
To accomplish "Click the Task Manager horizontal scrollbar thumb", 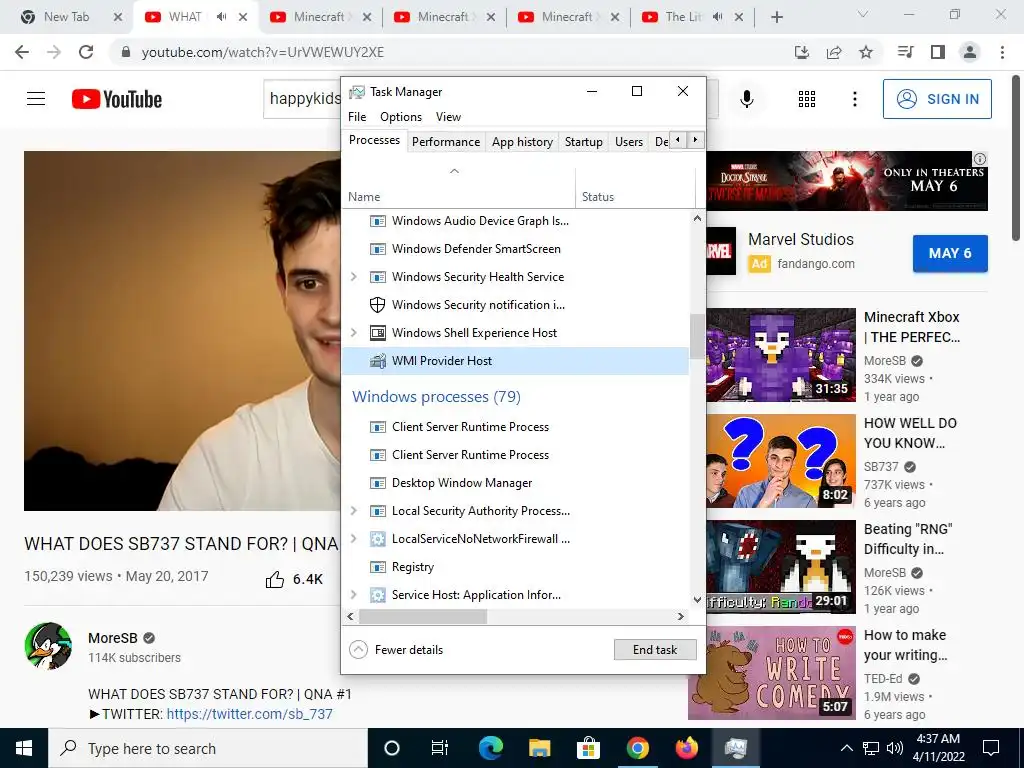I will [423, 616].
